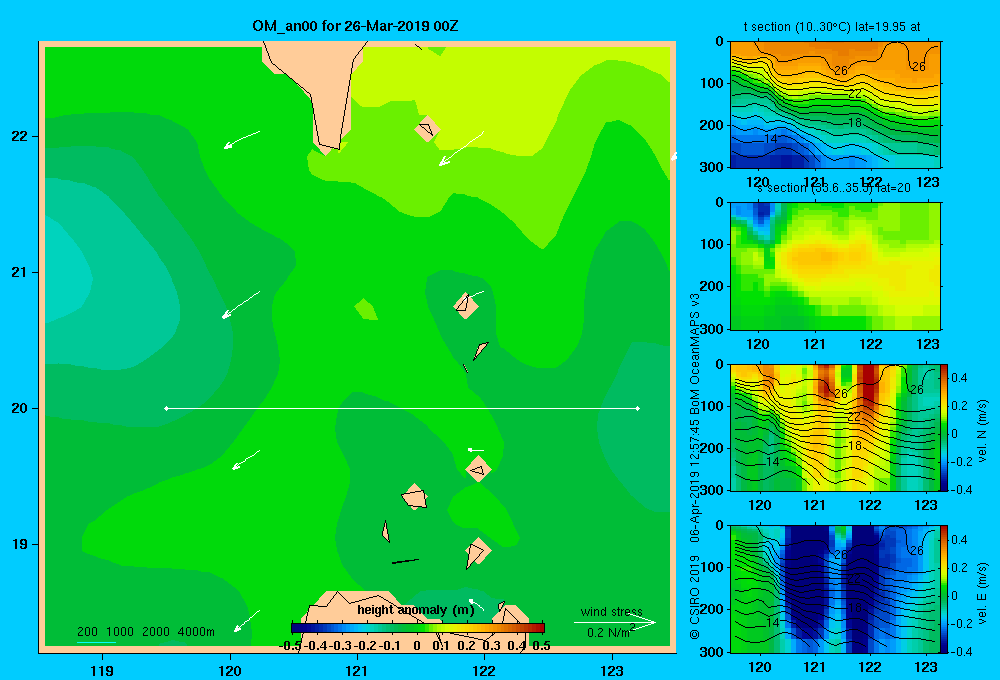Click the main map latitude 20 axis label
Screen dimensions: 1000x680
pos(20,408)
